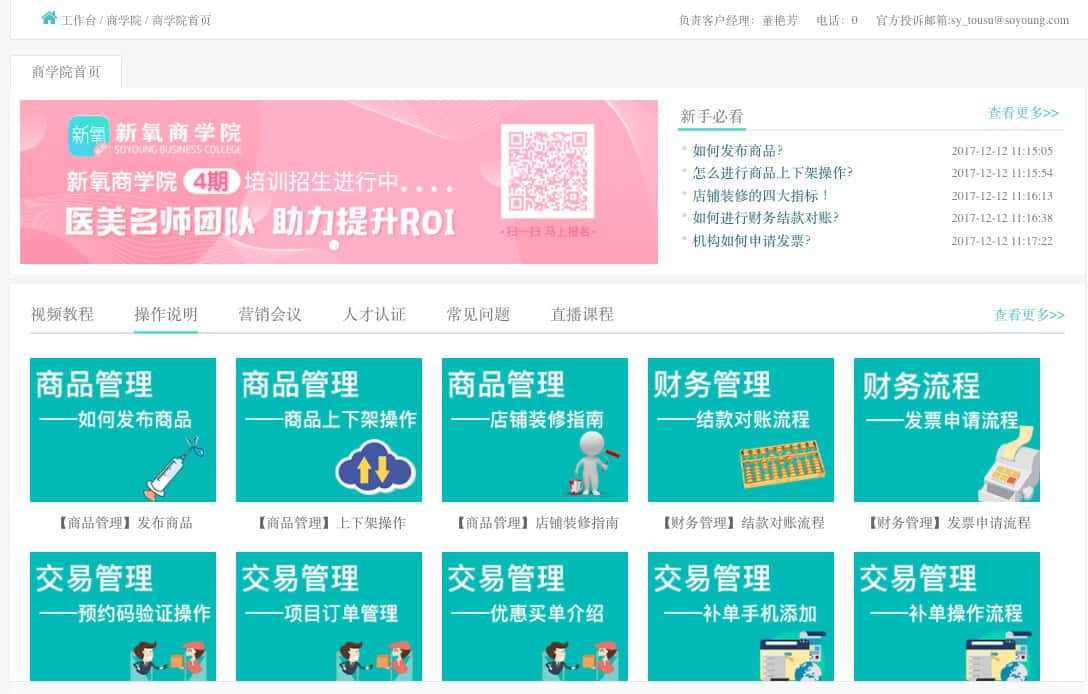Open the 预约码验证操作 tutorial card

(x=123, y=616)
